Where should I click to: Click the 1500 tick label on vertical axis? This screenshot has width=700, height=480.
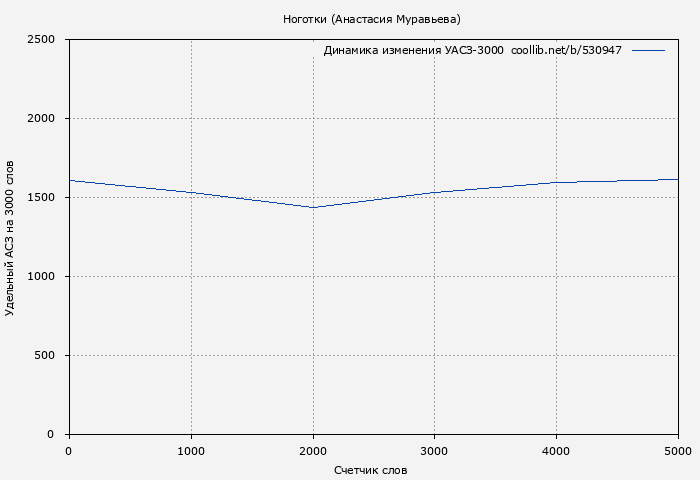(x=40, y=198)
